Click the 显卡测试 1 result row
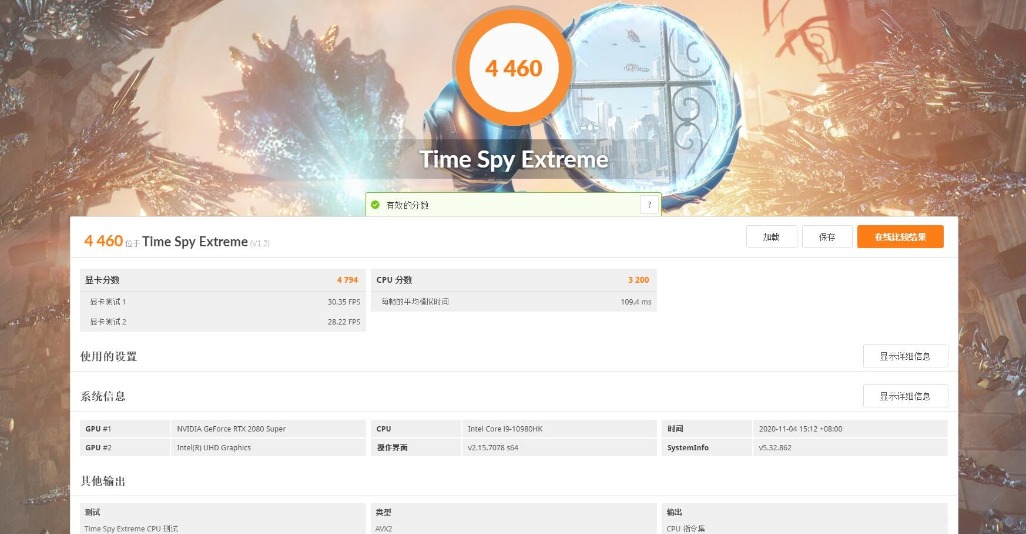The image size is (1026, 534). [x=222, y=302]
